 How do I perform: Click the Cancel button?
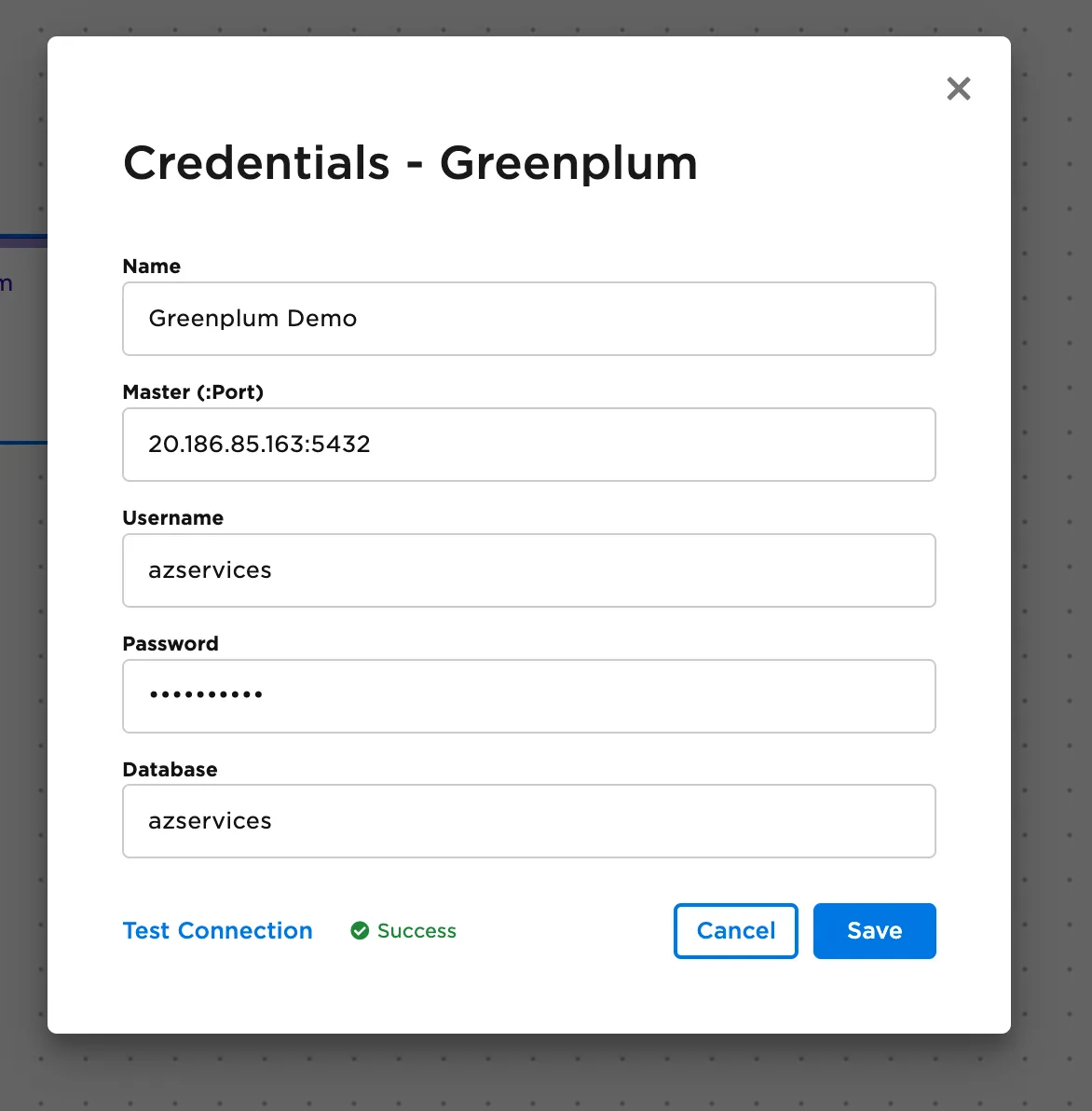point(735,930)
